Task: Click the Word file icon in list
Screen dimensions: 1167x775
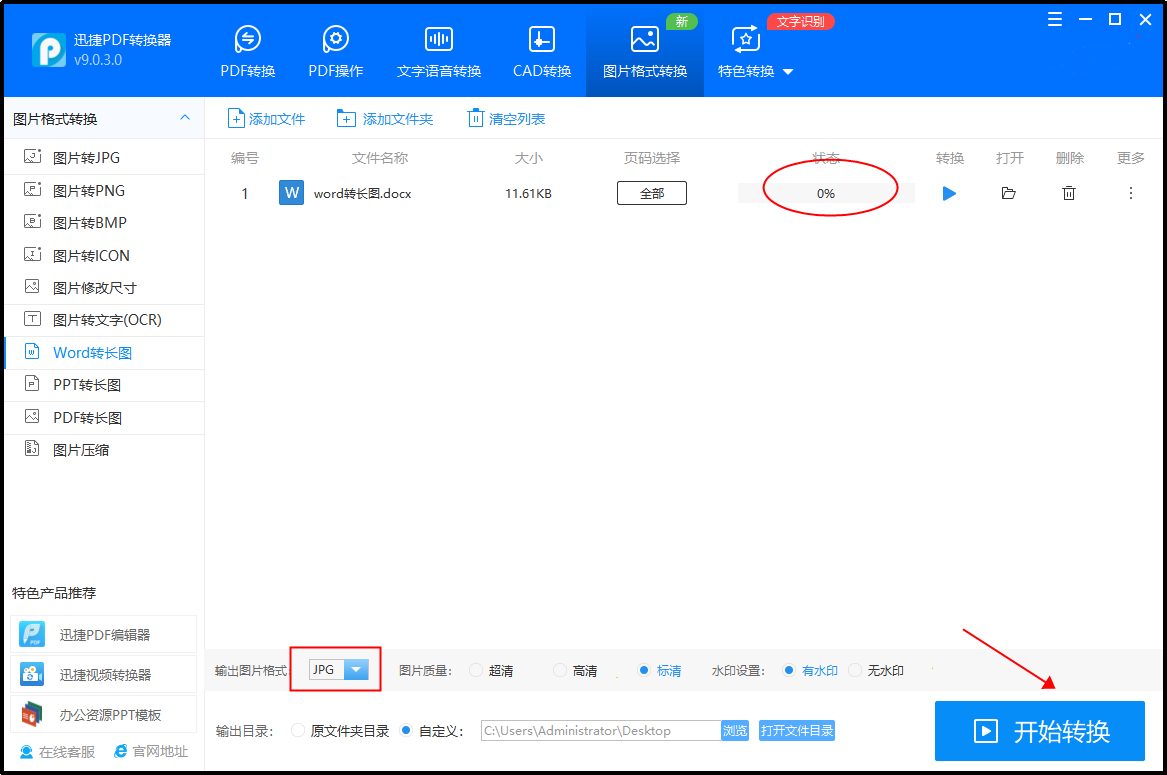Action: pos(291,193)
